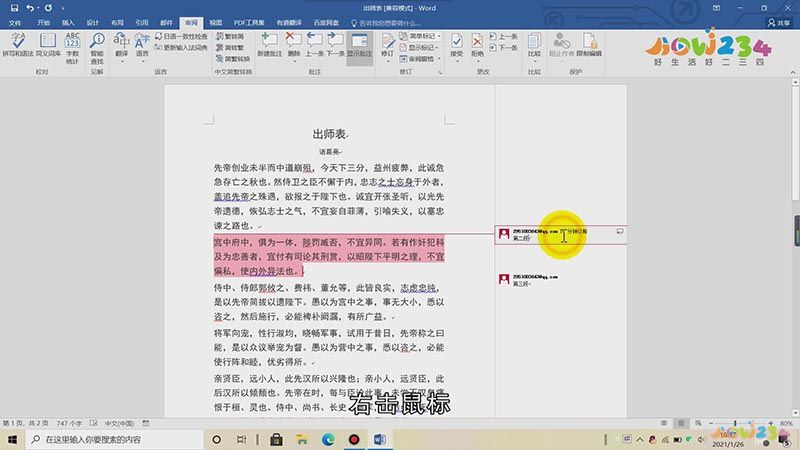Screen dimensions: 800x450
Task: Open Microsoft Edge from taskbar
Action: coord(328,439)
